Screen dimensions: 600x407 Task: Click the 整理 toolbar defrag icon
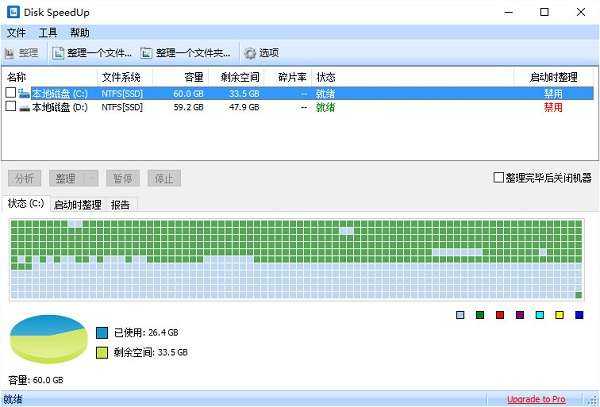(9, 53)
